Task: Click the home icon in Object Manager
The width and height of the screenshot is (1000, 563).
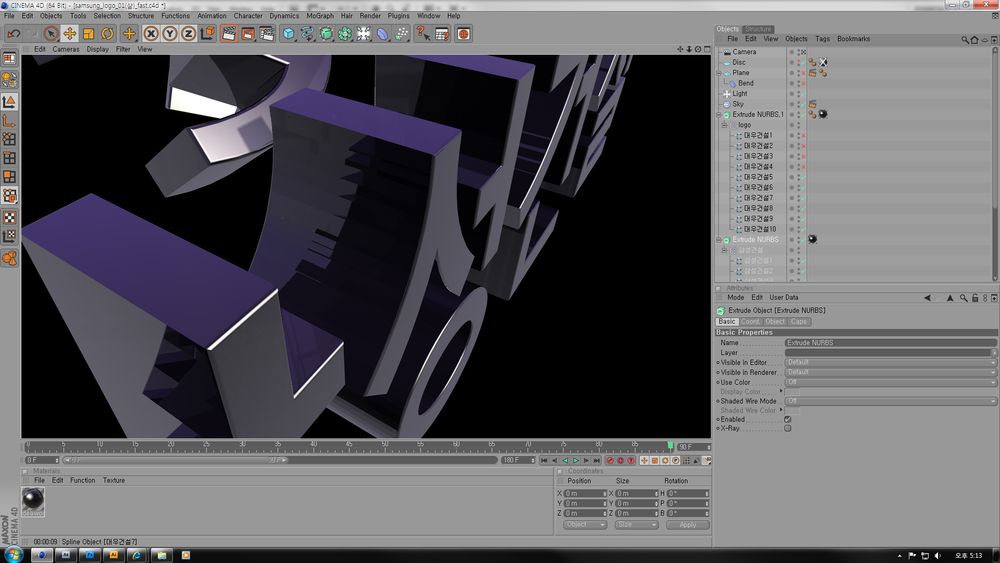Action: (x=974, y=40)
